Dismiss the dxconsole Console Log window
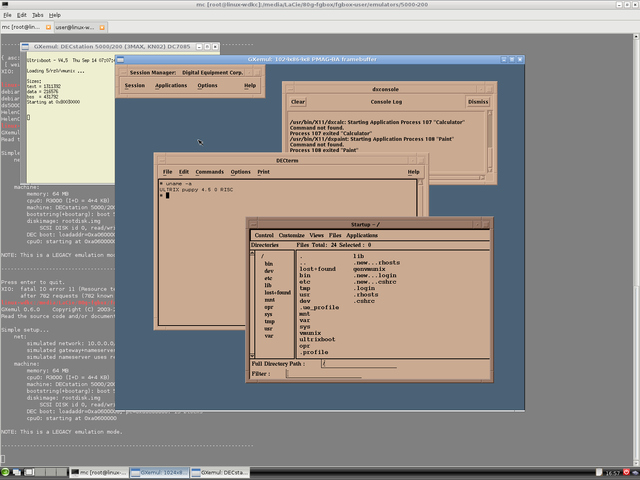This screenshot has height=480, width=640. pos(478,101)
